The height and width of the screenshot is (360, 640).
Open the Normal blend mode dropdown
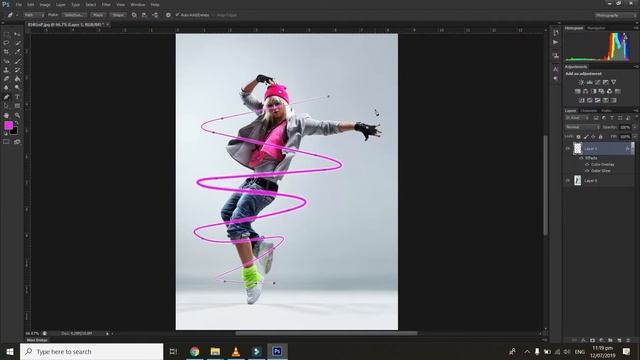(x=582, y=127)
